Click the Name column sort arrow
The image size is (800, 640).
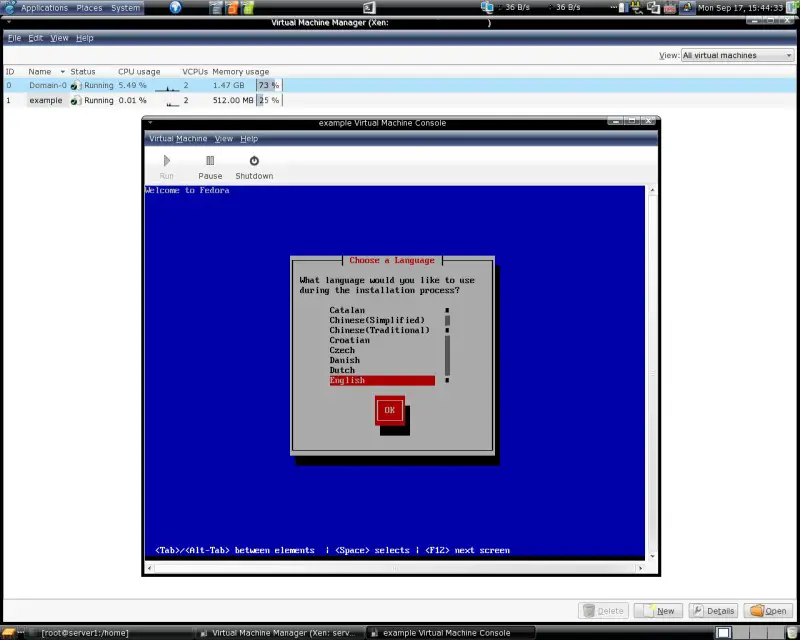click(x=63, y=72)
